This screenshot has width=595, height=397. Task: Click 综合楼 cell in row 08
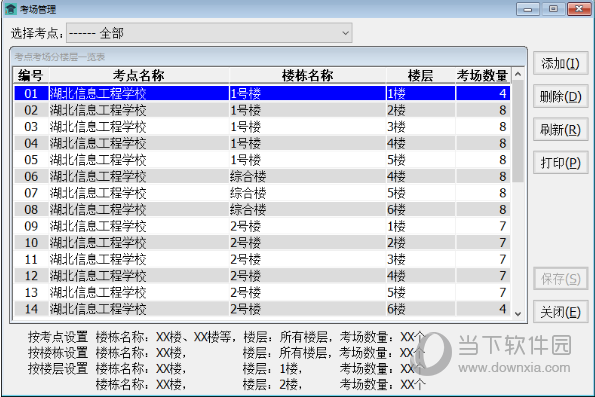(x=307, y=210)
